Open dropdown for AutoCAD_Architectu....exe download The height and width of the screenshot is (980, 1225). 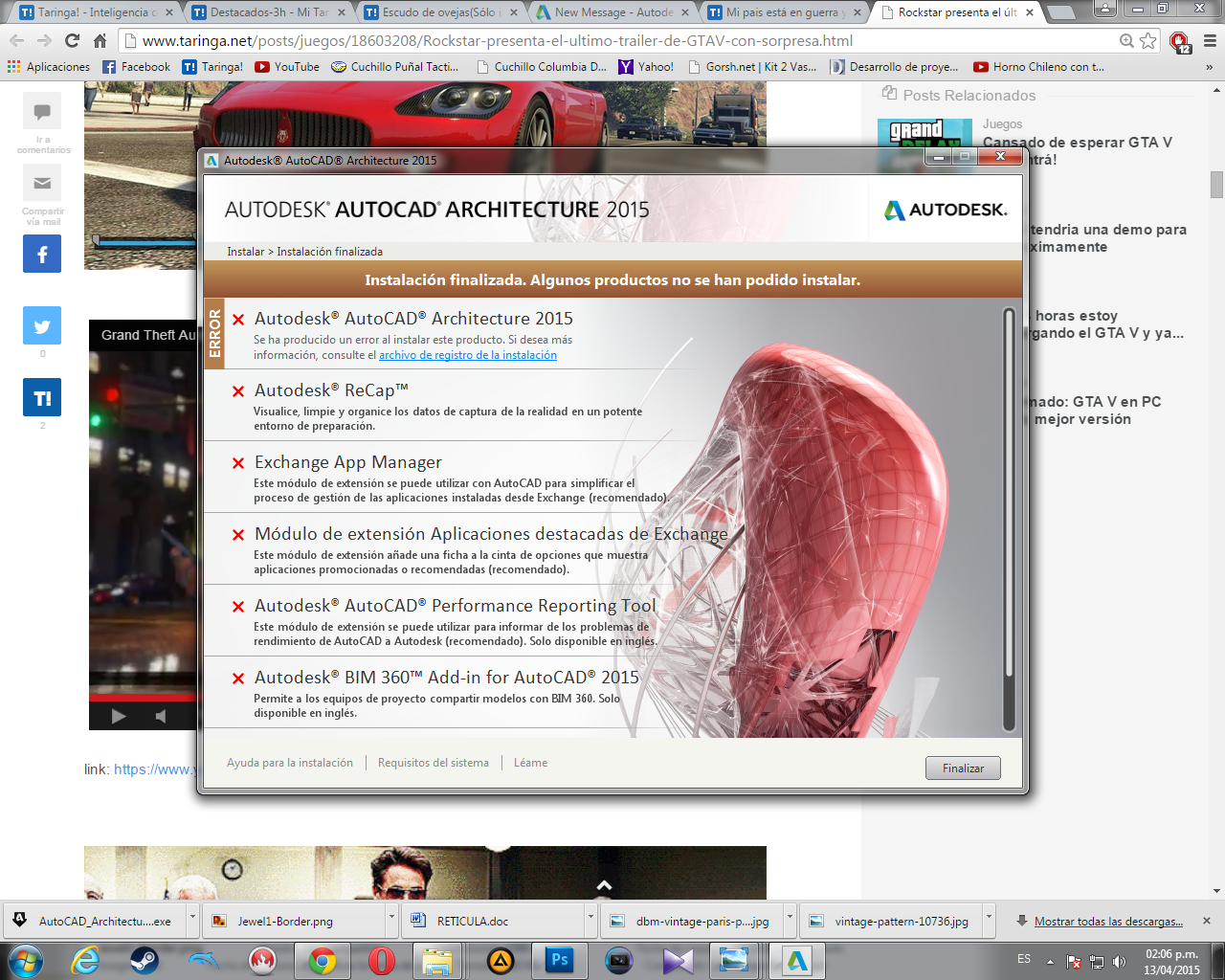(x=191, y=921)
